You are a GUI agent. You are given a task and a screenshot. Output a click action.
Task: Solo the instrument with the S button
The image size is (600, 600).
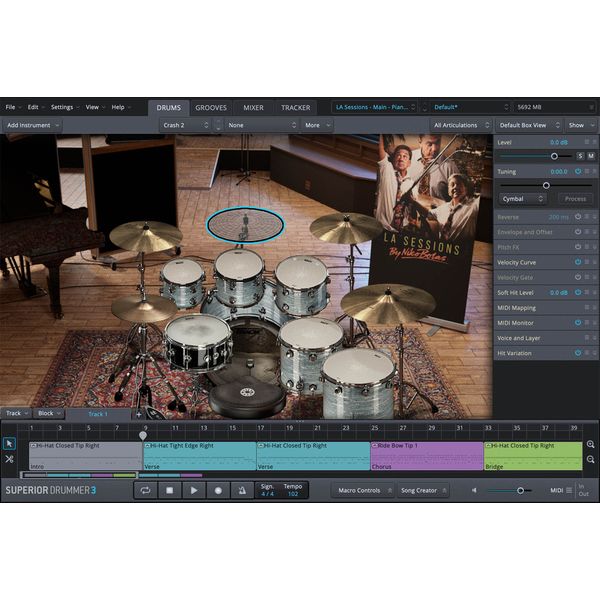580,156
